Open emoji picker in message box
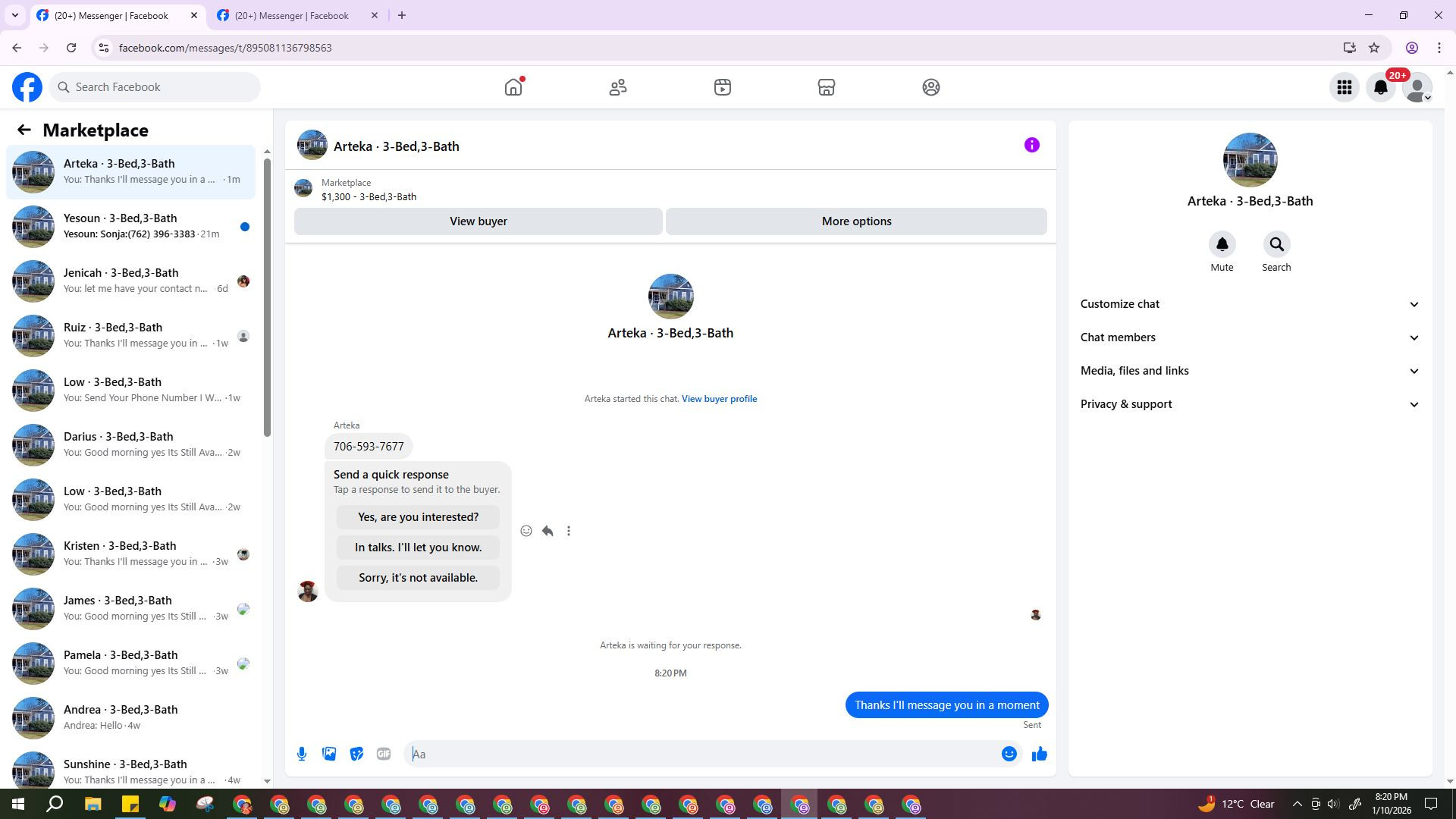Image resolution: width=1456 pixels, height=819 pixels. [x=1009, y=754]
